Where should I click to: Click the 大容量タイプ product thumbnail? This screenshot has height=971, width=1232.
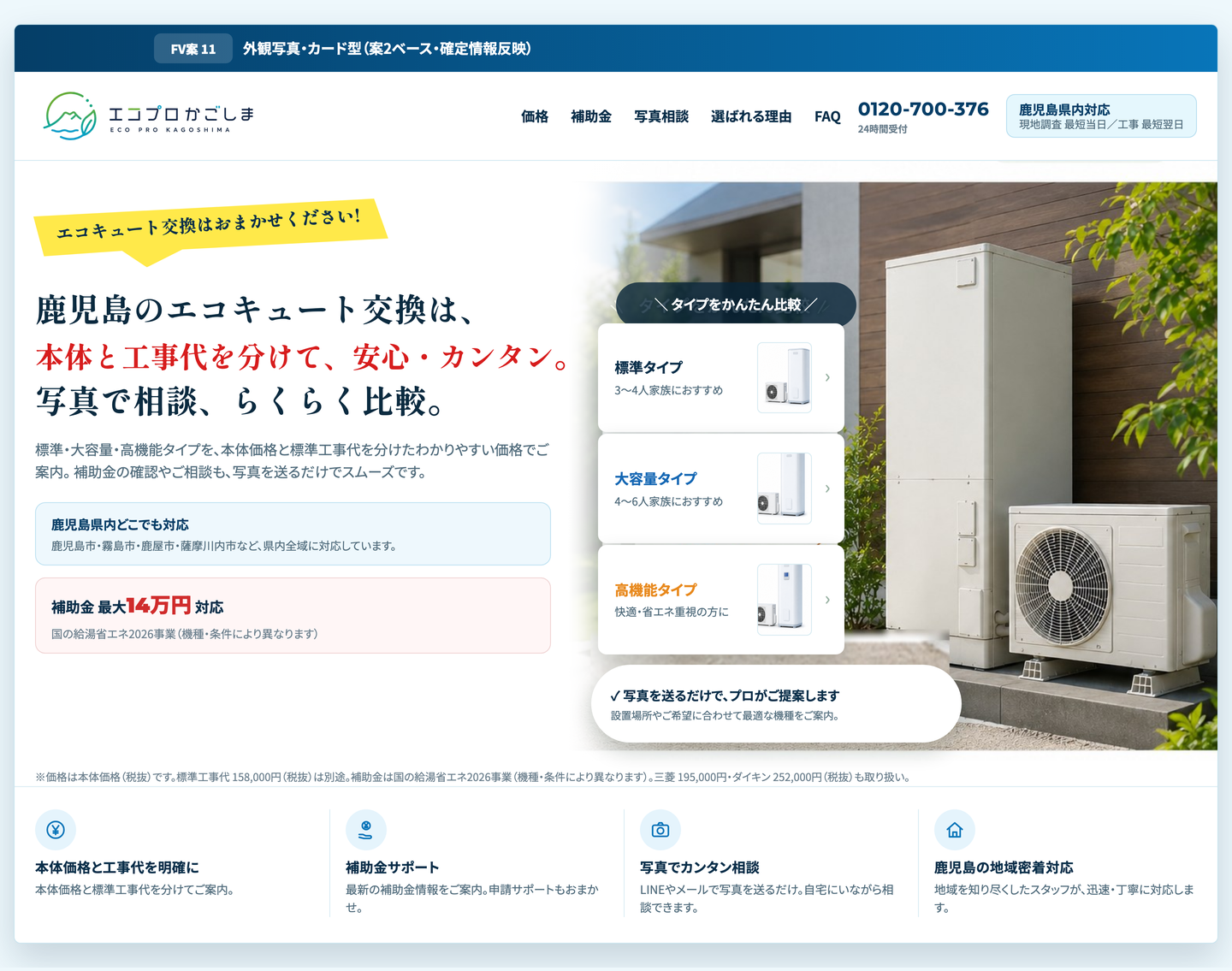(785, 488)
